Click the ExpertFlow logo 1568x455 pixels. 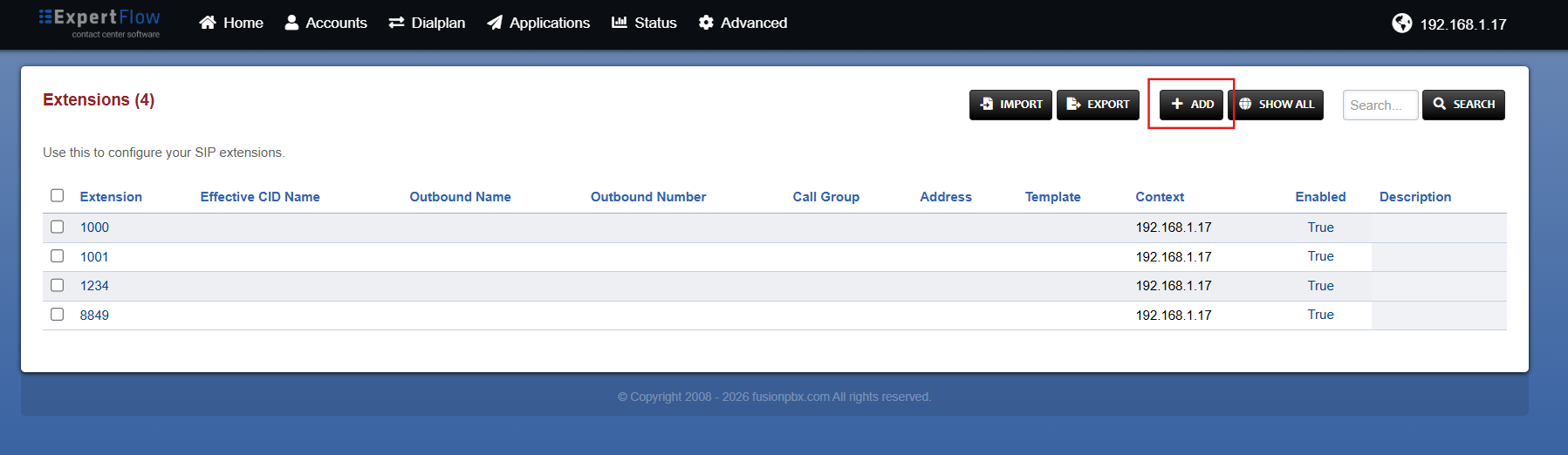(99, 23)
